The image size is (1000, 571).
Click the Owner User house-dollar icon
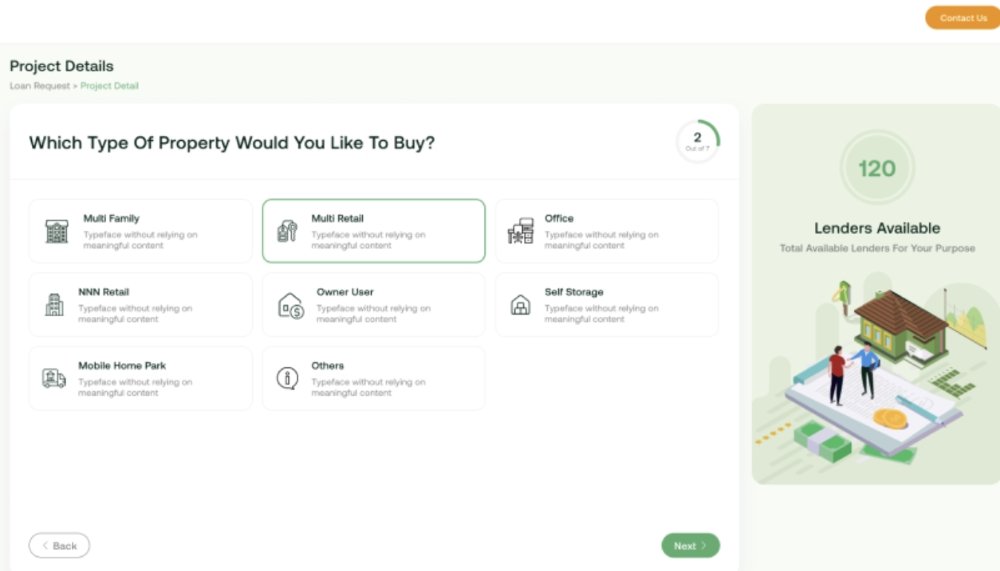(x=291, y=306)
